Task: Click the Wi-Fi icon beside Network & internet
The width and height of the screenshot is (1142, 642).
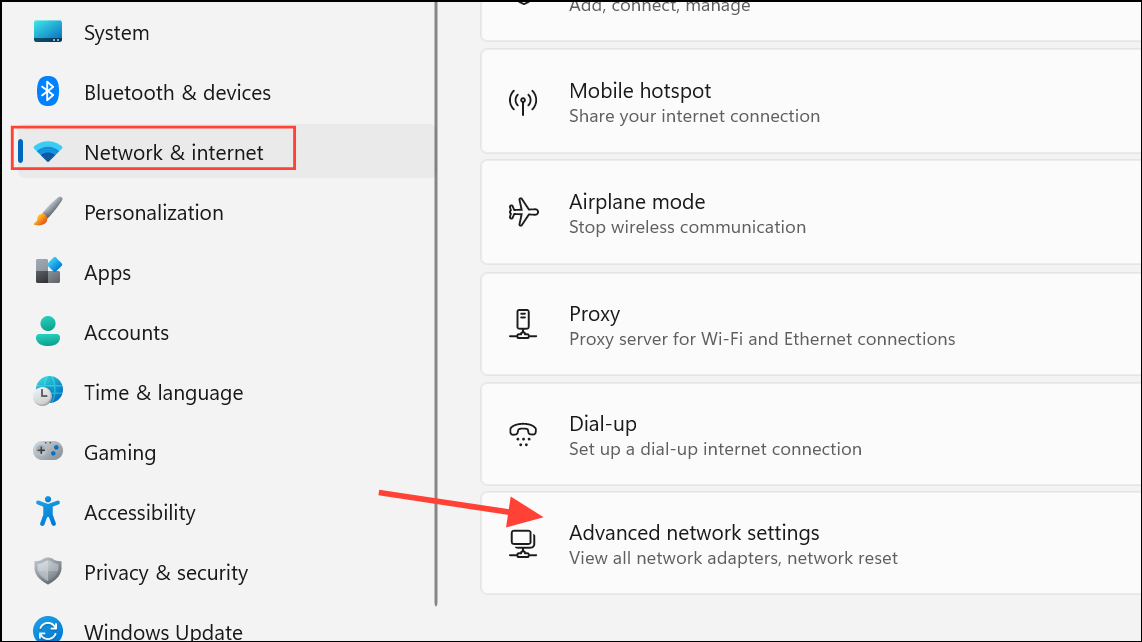Action: pos(48,152)
